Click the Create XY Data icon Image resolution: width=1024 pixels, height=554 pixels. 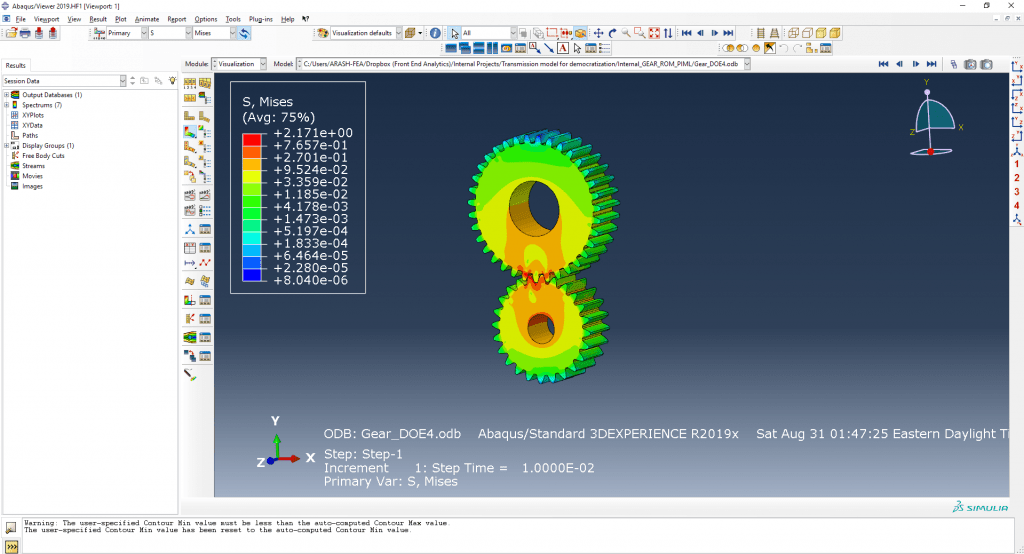(x=189, y=248)
